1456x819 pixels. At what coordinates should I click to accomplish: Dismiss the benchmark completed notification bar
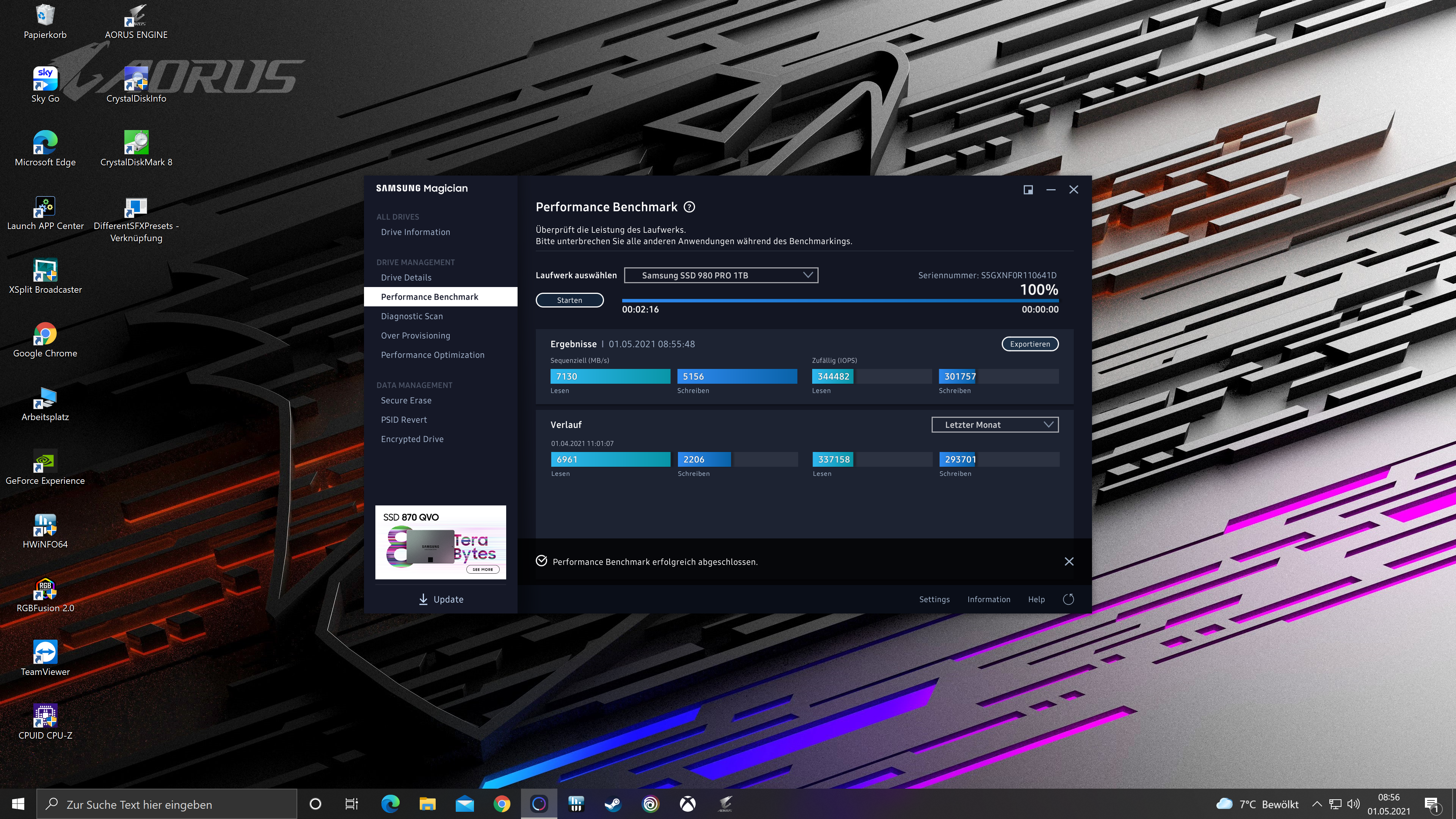[x=1069, y=561]
